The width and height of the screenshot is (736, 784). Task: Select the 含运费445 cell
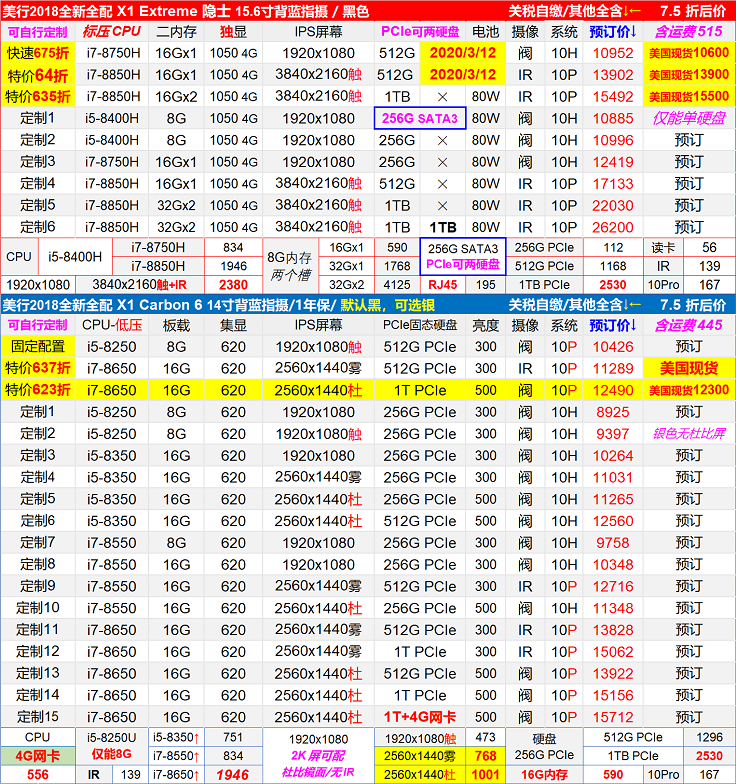[689, 325]
